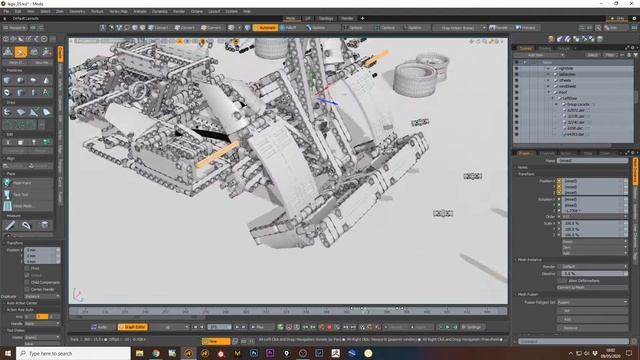Click the Graph Editor button

132,327
